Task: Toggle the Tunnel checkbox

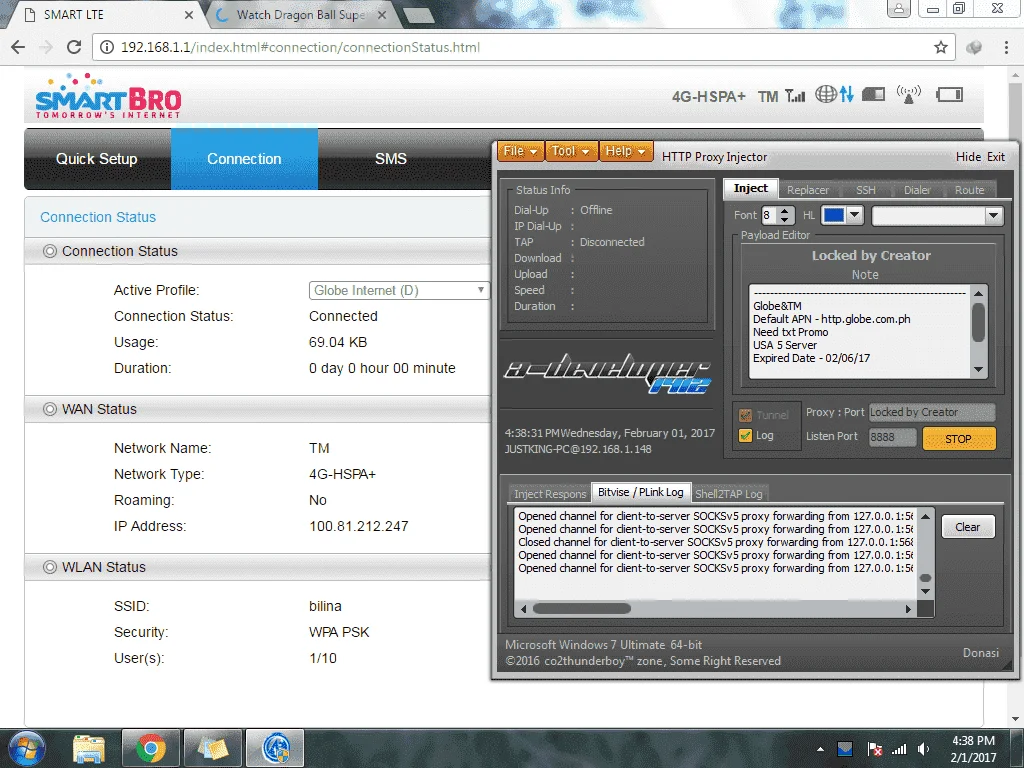Action: (745, 415)
